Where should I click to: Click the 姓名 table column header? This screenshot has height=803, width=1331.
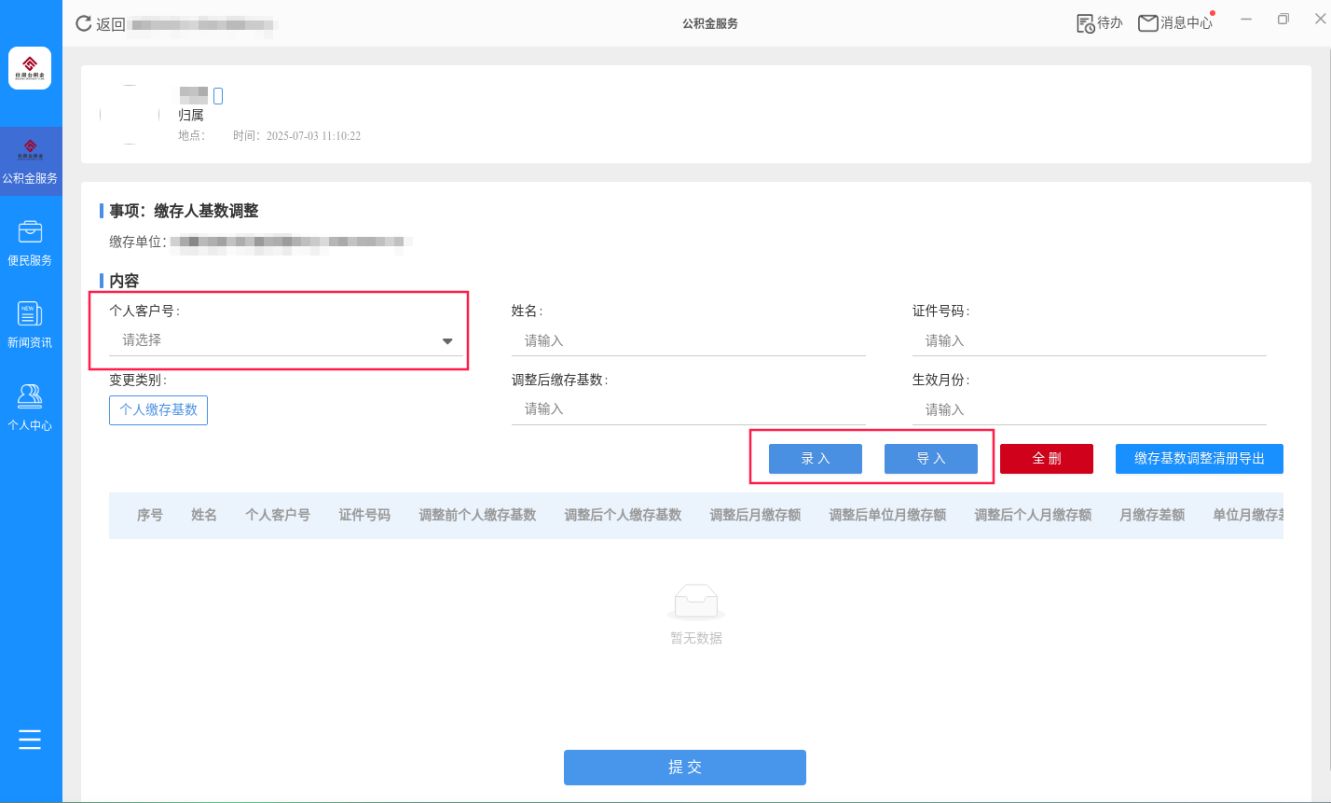(204, 515)
